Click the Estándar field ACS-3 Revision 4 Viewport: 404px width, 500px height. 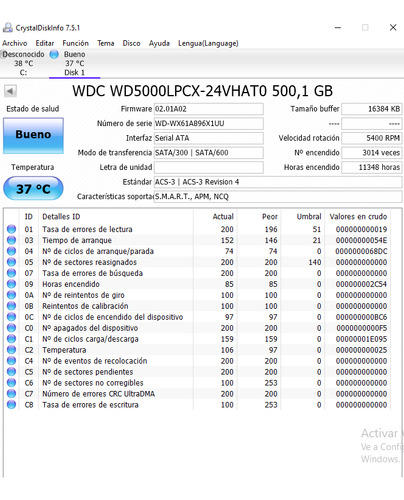coord(278,182)
